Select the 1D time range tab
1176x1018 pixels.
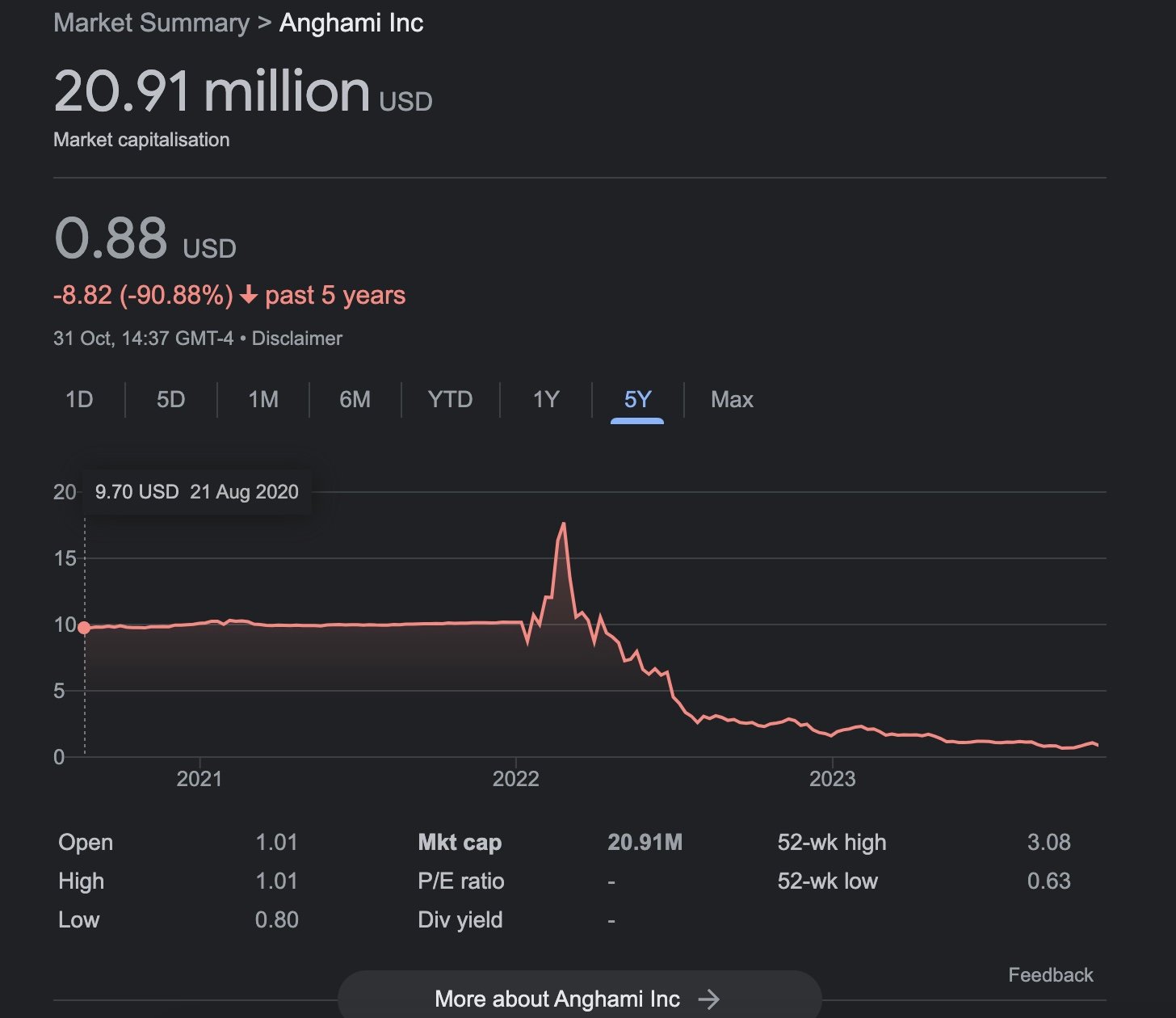coord(79,399)
